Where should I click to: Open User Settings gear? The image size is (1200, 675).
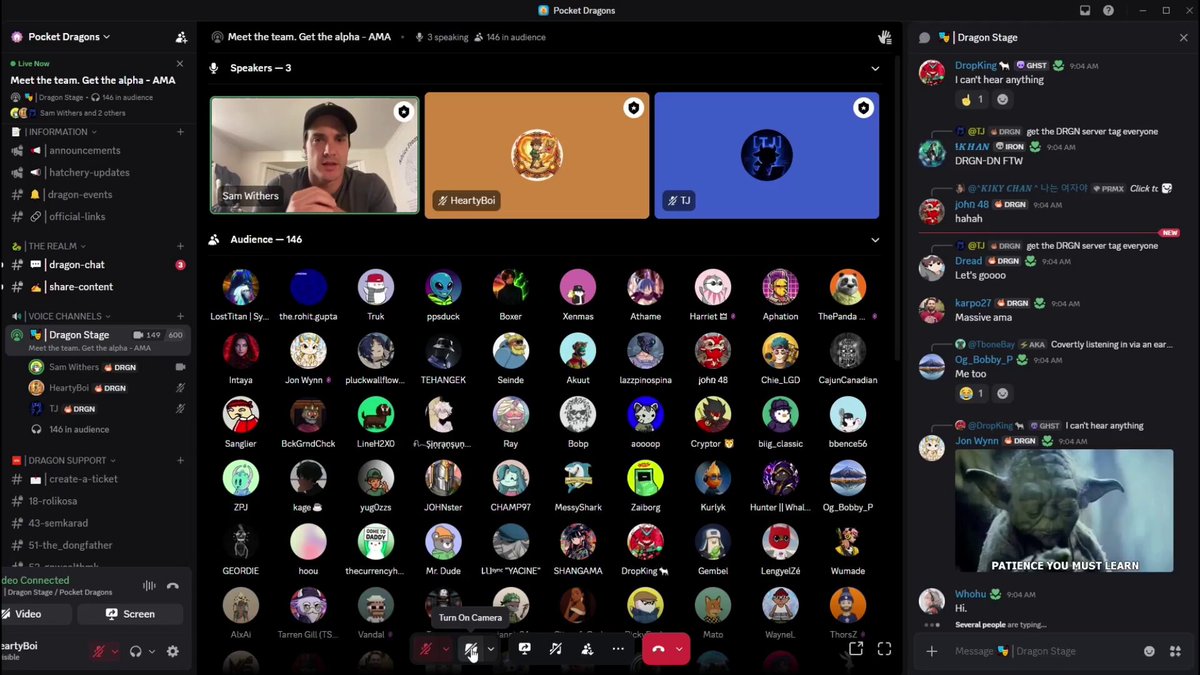pyautogui.click(x=173, y=651)
